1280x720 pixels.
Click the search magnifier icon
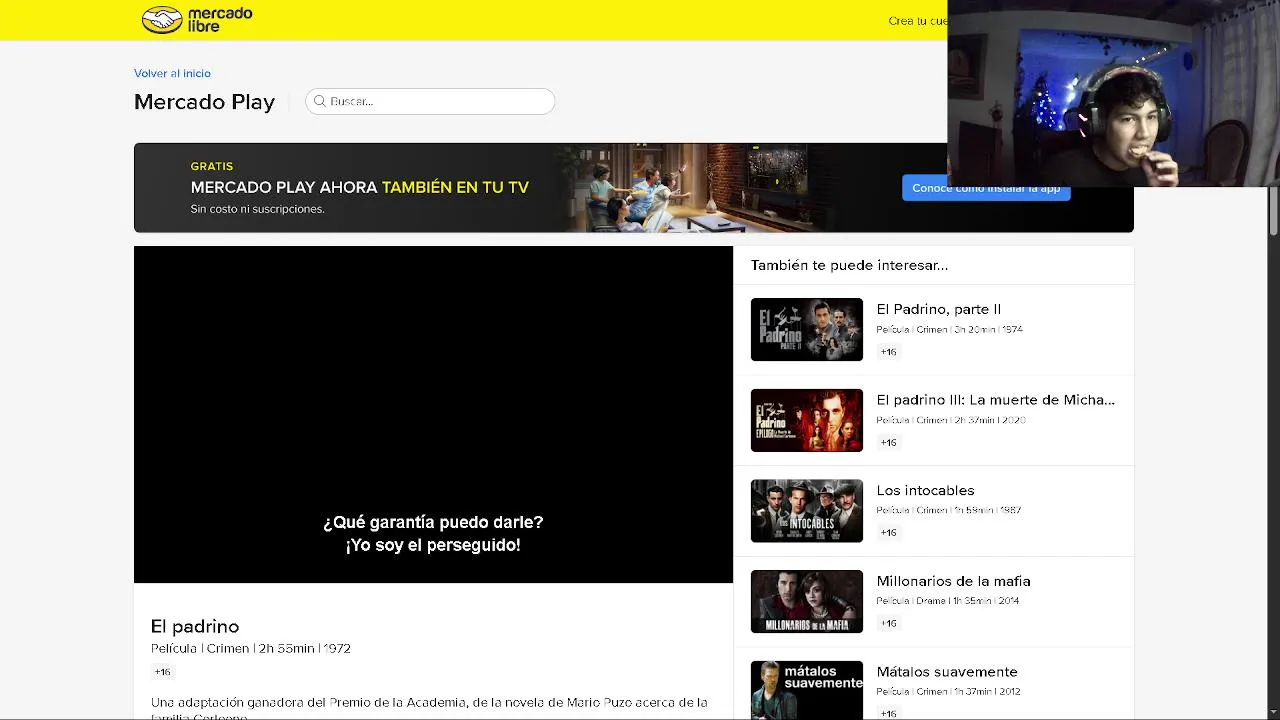tap(320, 101)
